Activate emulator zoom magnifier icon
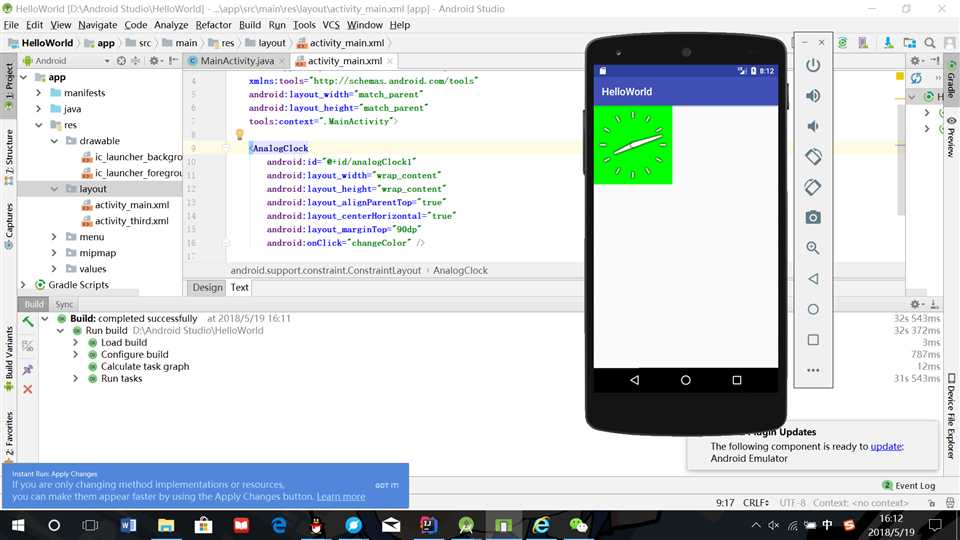The height and width of the screenshot is (540, 960). pos(813,248)
